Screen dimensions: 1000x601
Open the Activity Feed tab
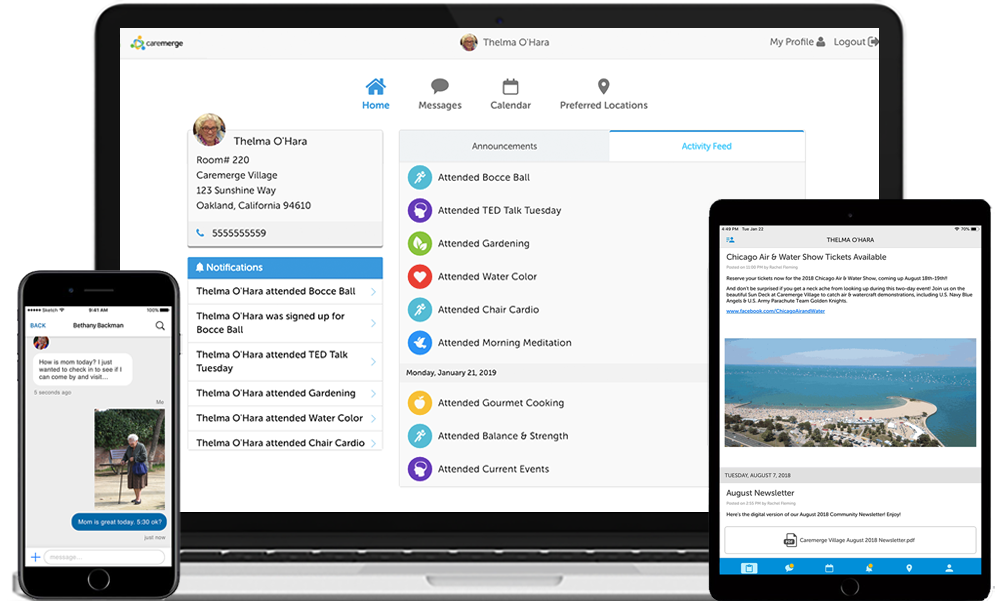706,145
